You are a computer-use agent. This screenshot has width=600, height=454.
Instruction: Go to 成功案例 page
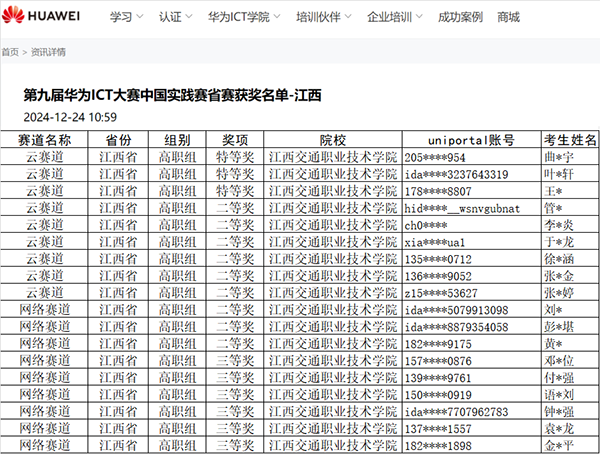tap(460, 17)
